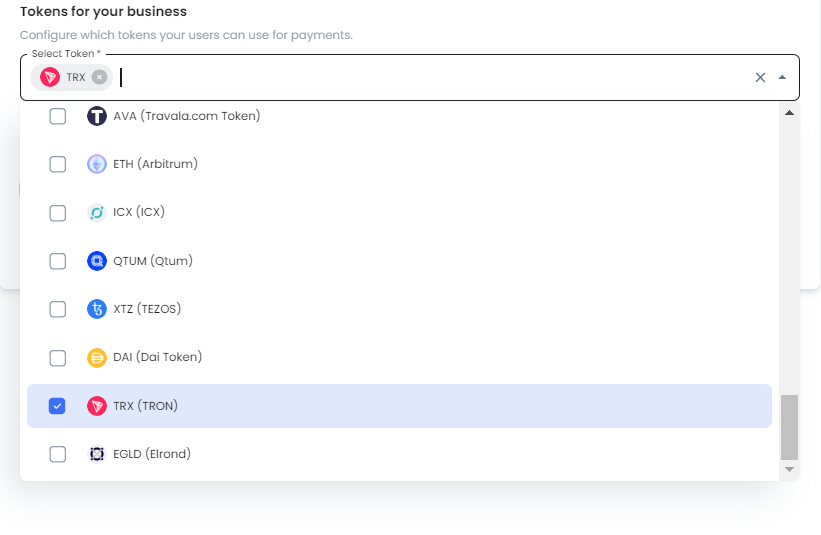
Task: Clear all selected tokens with X
Action: click(x=760, y=77)
